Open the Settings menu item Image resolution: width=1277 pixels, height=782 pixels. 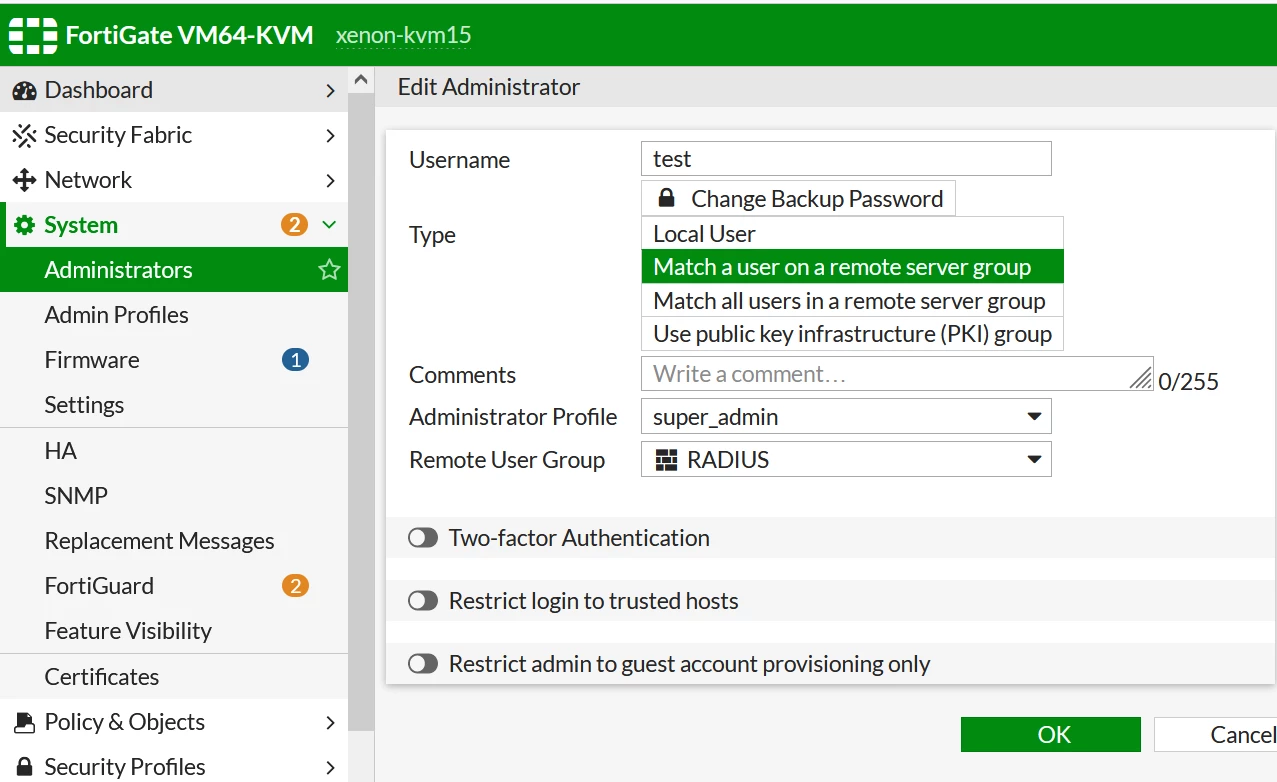tap(174, 405)
